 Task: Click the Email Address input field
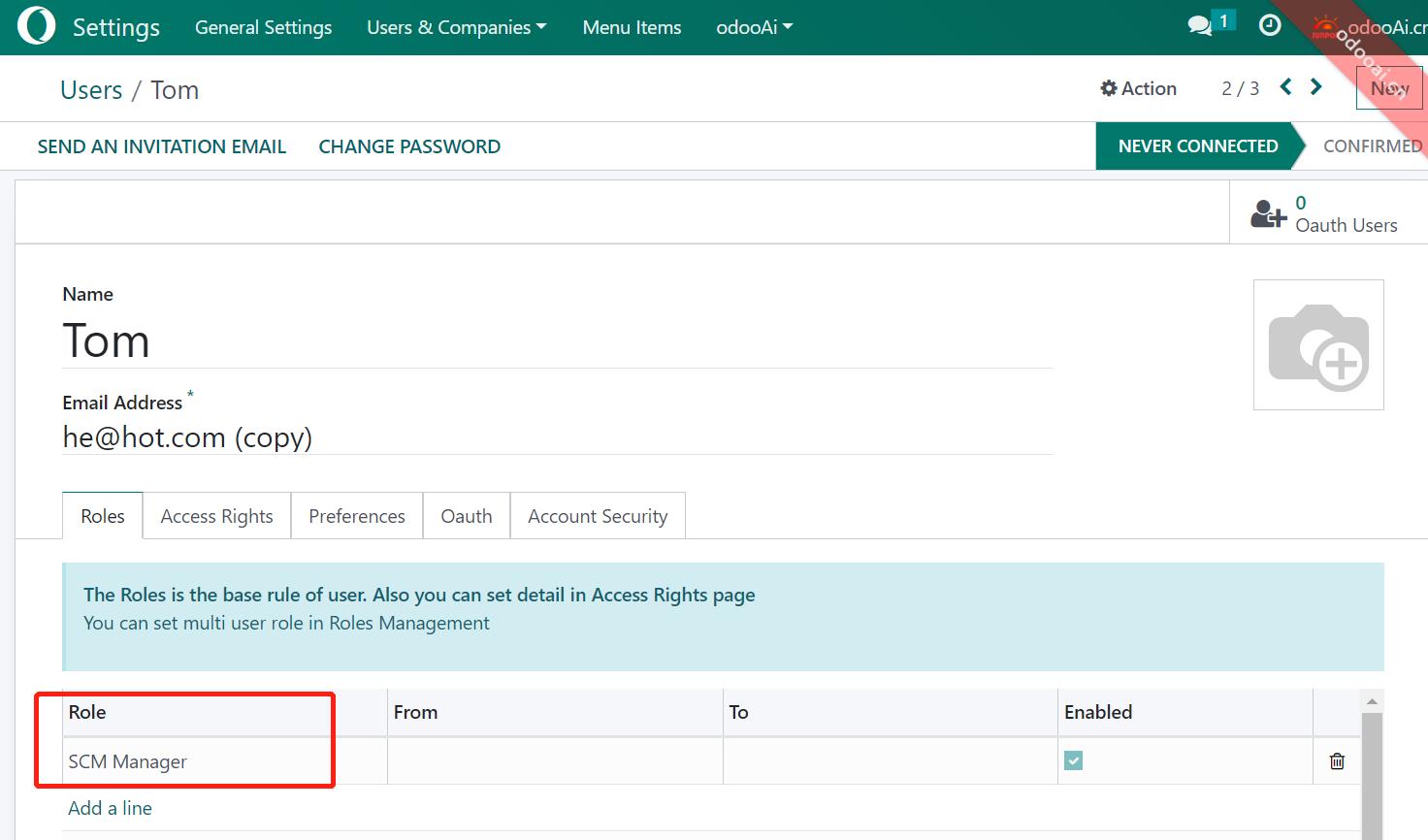(x=557, y=437)
